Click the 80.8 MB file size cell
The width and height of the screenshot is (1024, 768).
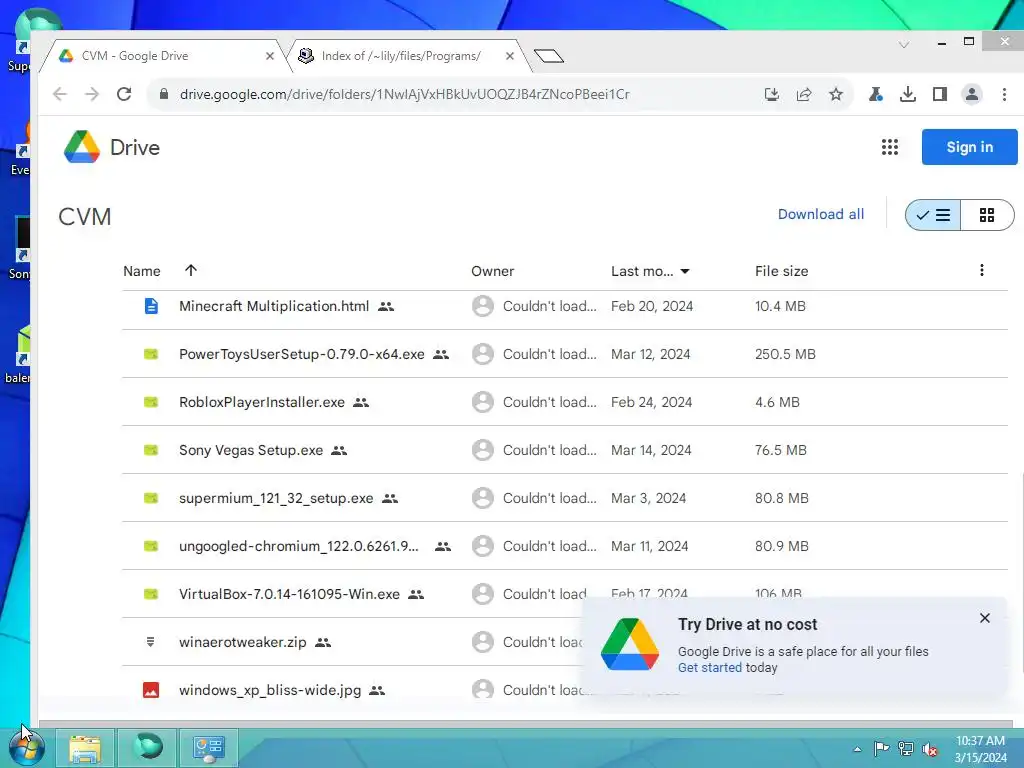782,498
